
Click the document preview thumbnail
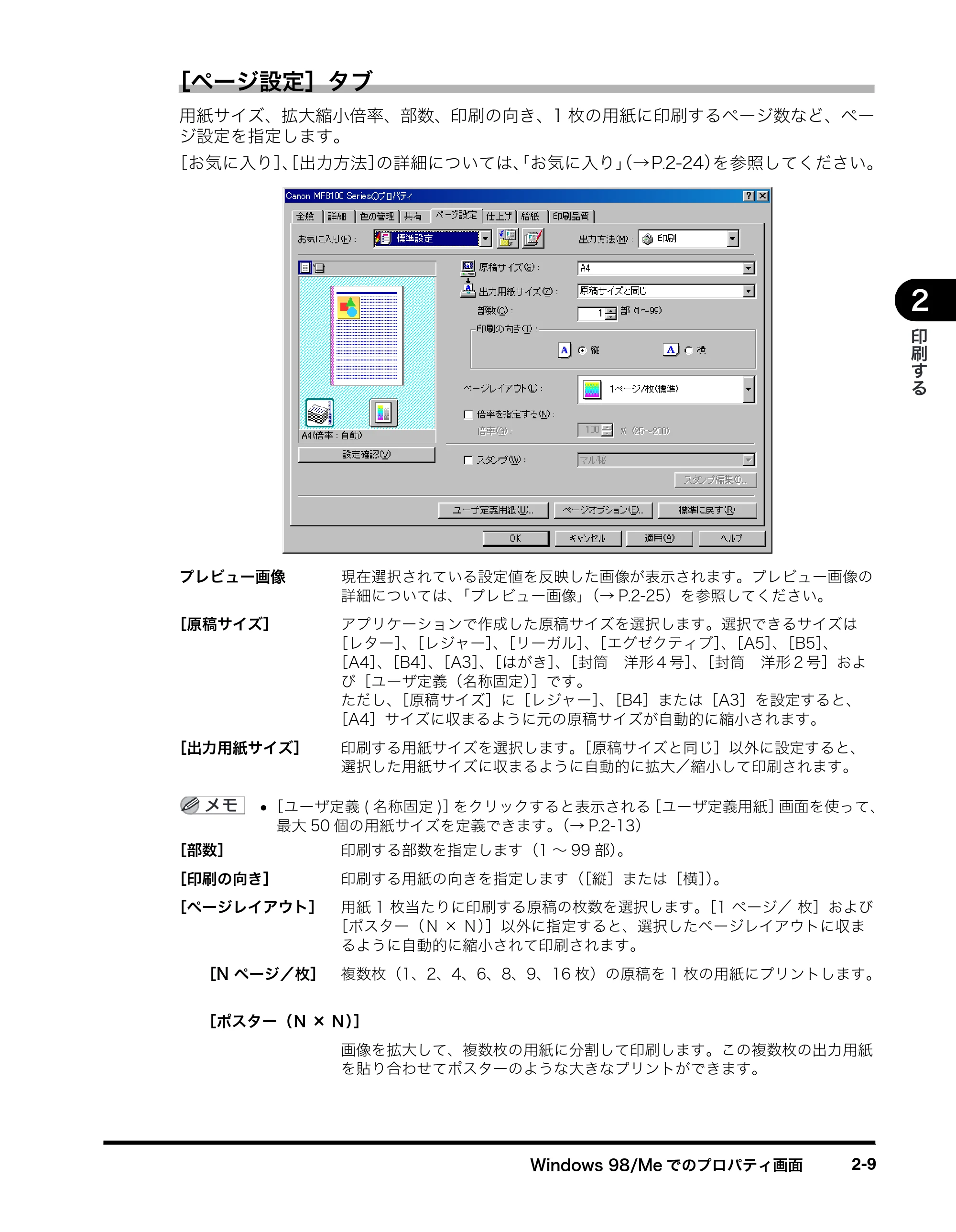click(367, 336)
